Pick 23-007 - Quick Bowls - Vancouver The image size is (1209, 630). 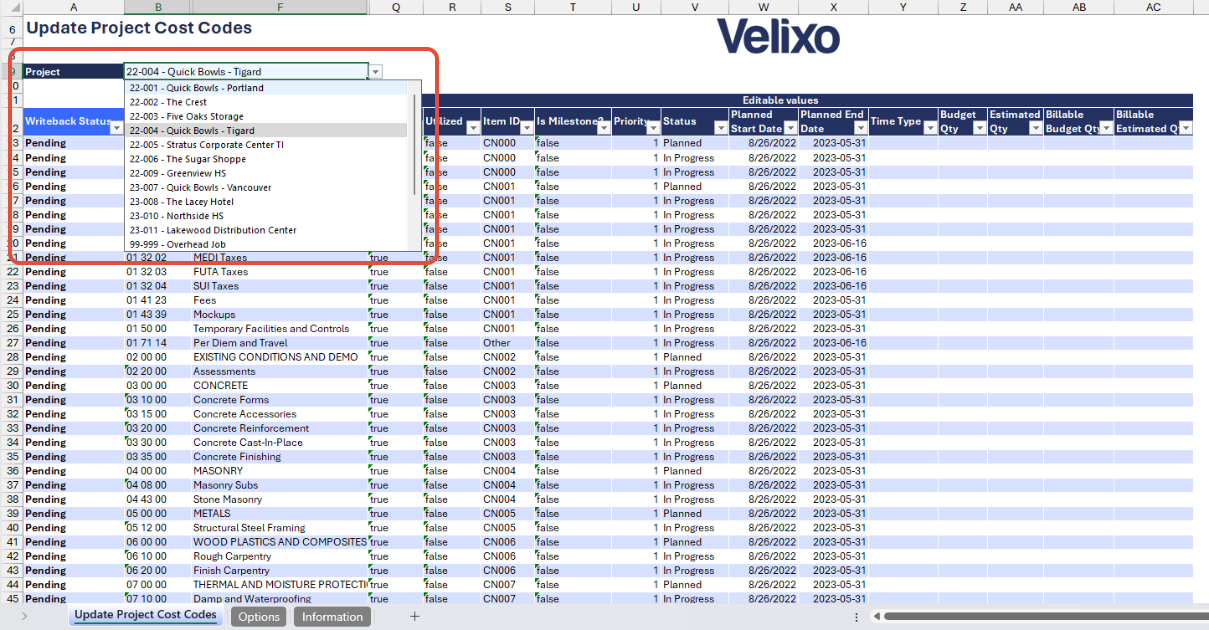(x=267, y=187)
